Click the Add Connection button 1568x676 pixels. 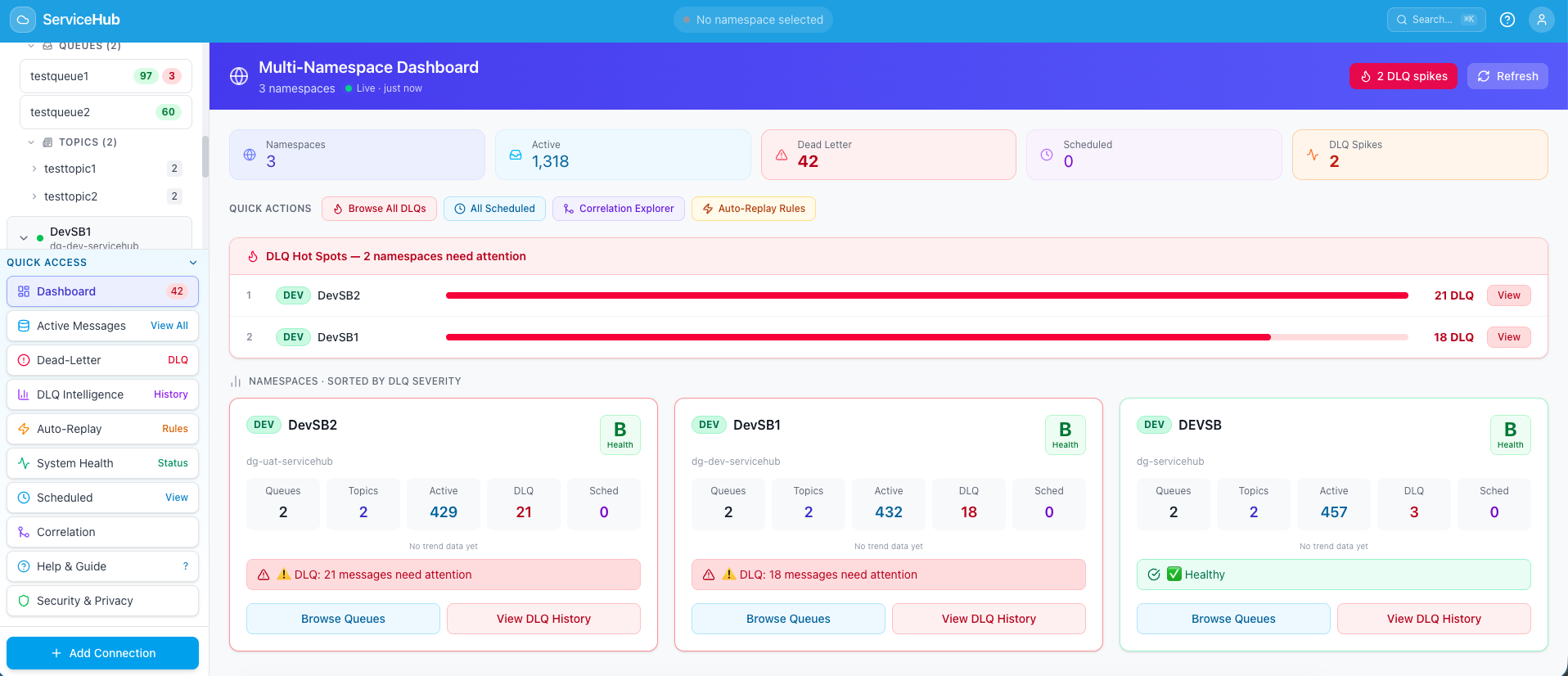(x=102, y=653)
